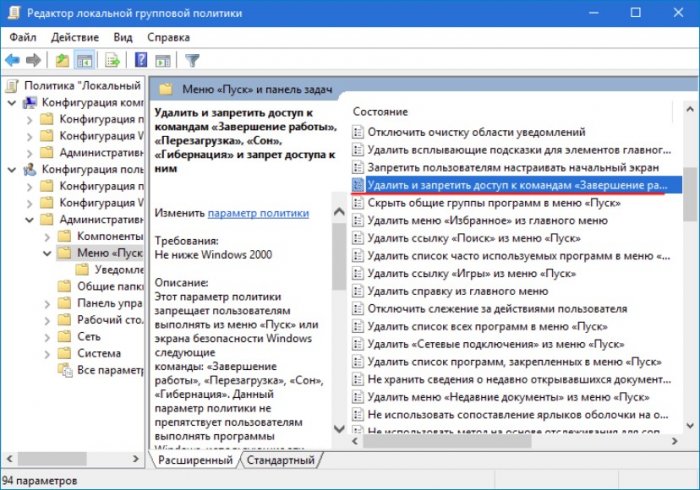Viewport: 700px width, 490px height.
Task: Select the computer Административные шаблоны folder
Action: point(92,153)
